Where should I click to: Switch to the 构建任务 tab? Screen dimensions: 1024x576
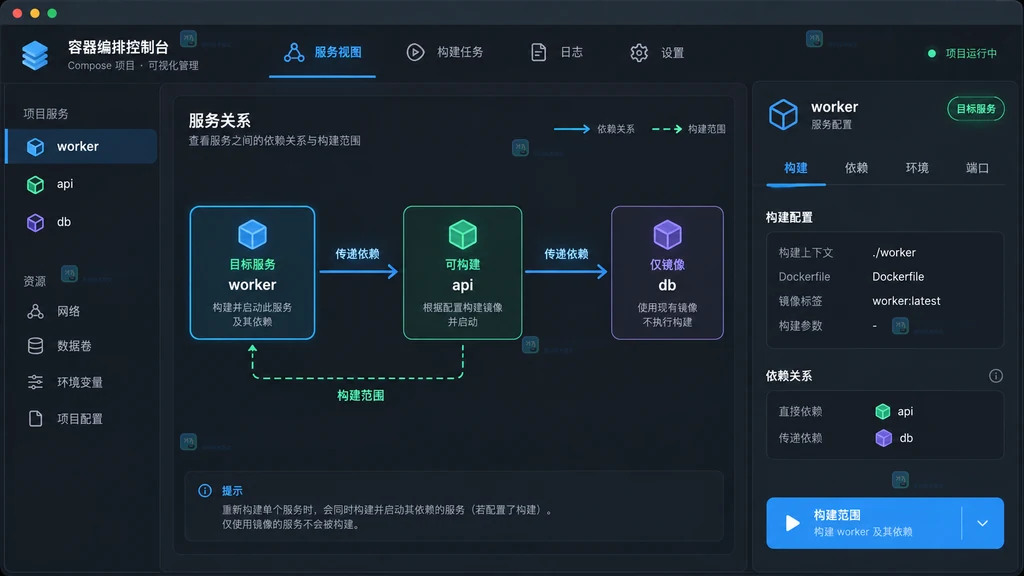pos(445,52)
